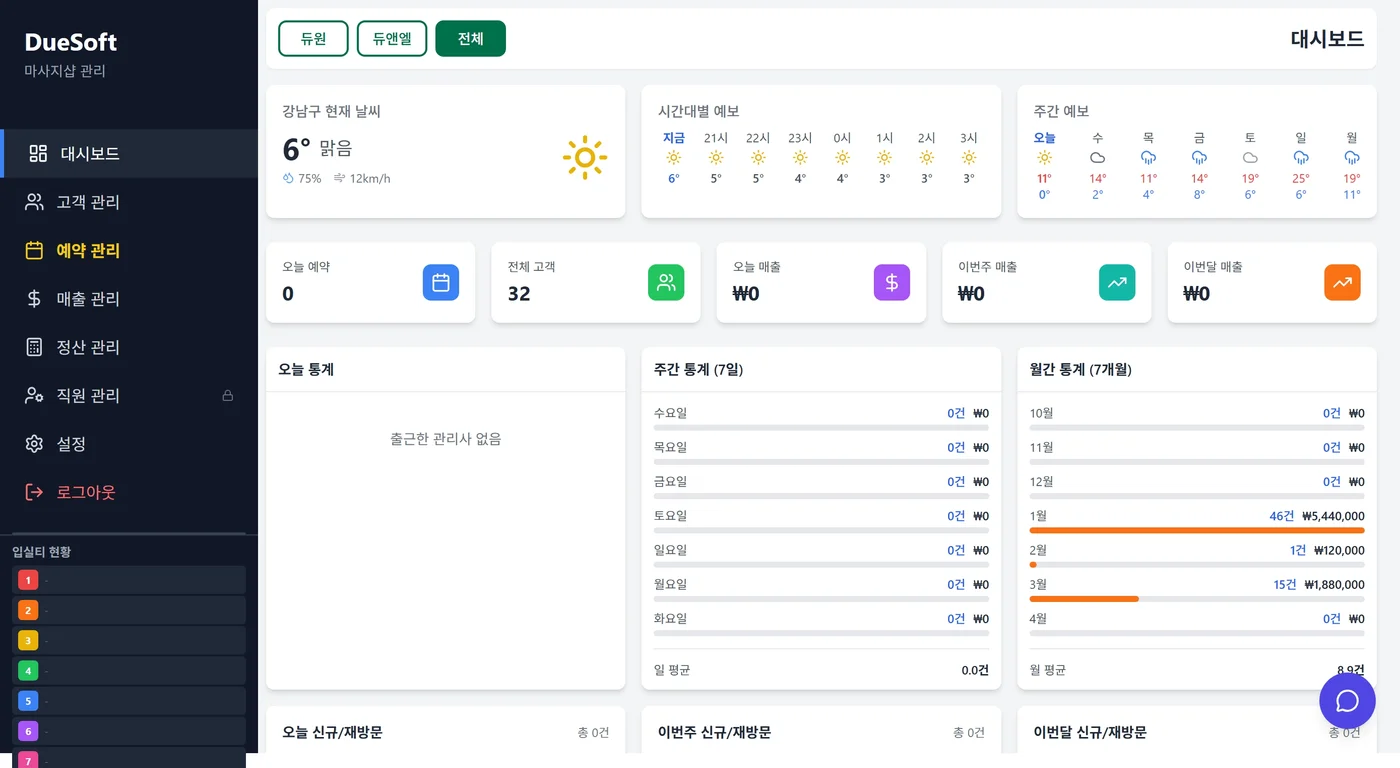
Task: Click the DueSoft logo text
Action: click(71, 42)
